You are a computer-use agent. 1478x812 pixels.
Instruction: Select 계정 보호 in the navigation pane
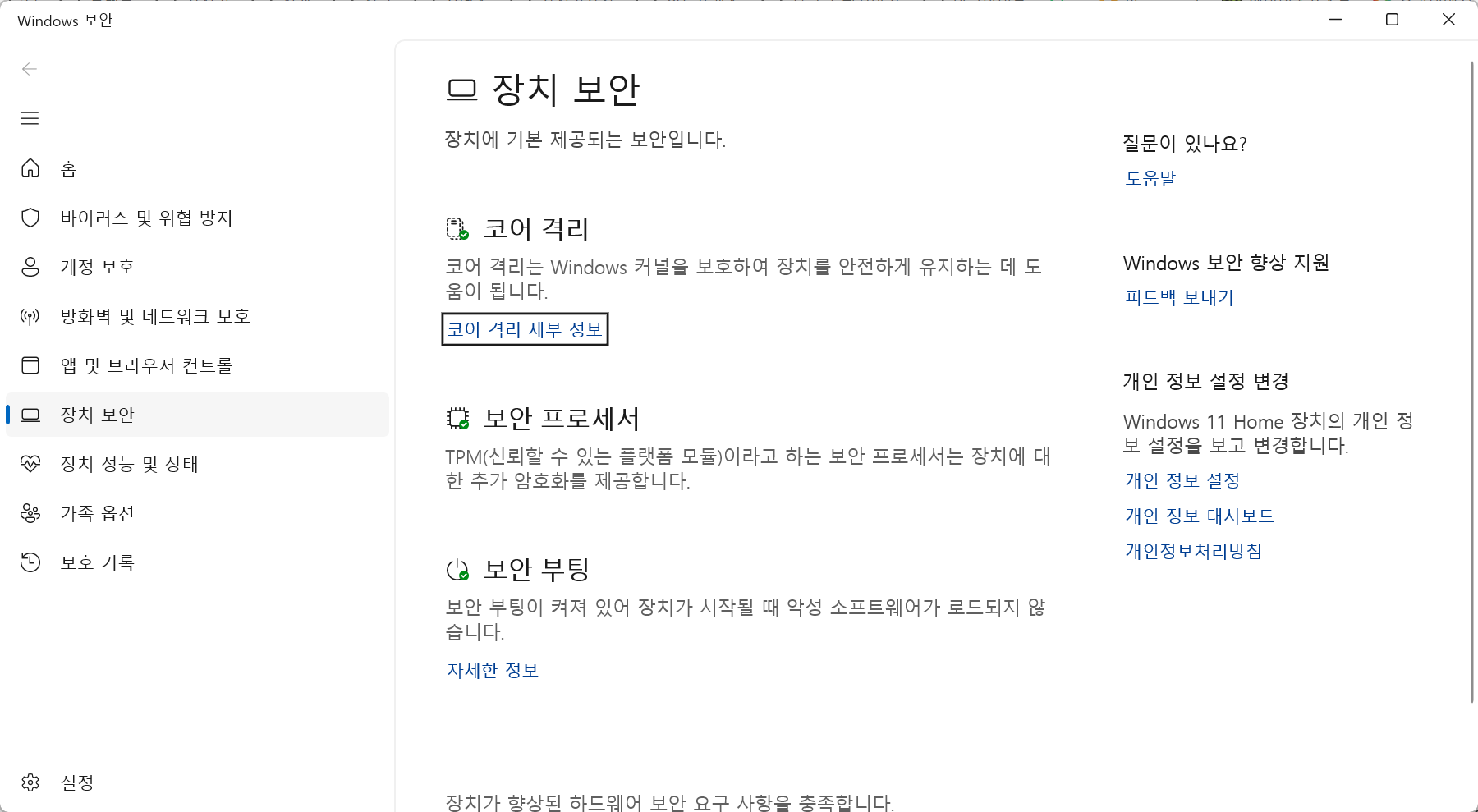[x=97, y=267]
